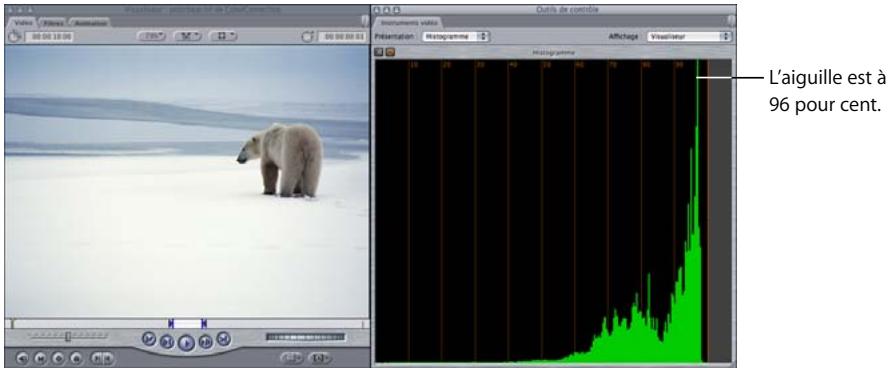This screenshot has height=370, width=890.
Task: Open the Présentation dropdown set to Histogramme
Action: pos(456,36)
